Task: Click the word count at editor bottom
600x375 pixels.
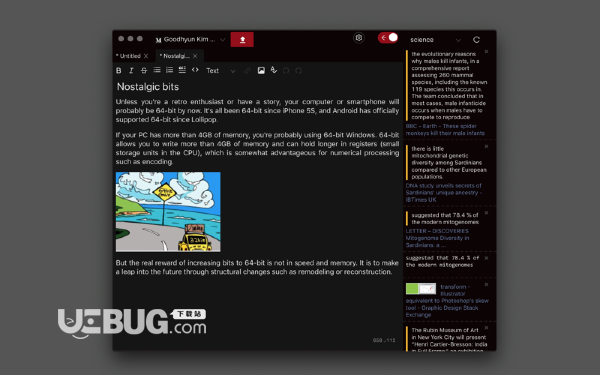Action: pos(384,340)
